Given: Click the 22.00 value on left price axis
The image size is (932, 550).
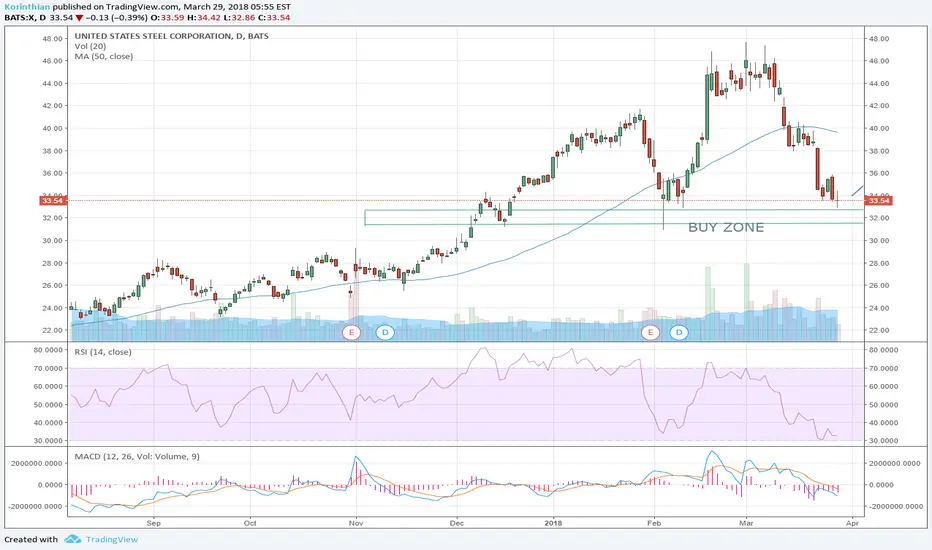Looking at the screenshot, I should pyautogui.click(x=52, y=331).
